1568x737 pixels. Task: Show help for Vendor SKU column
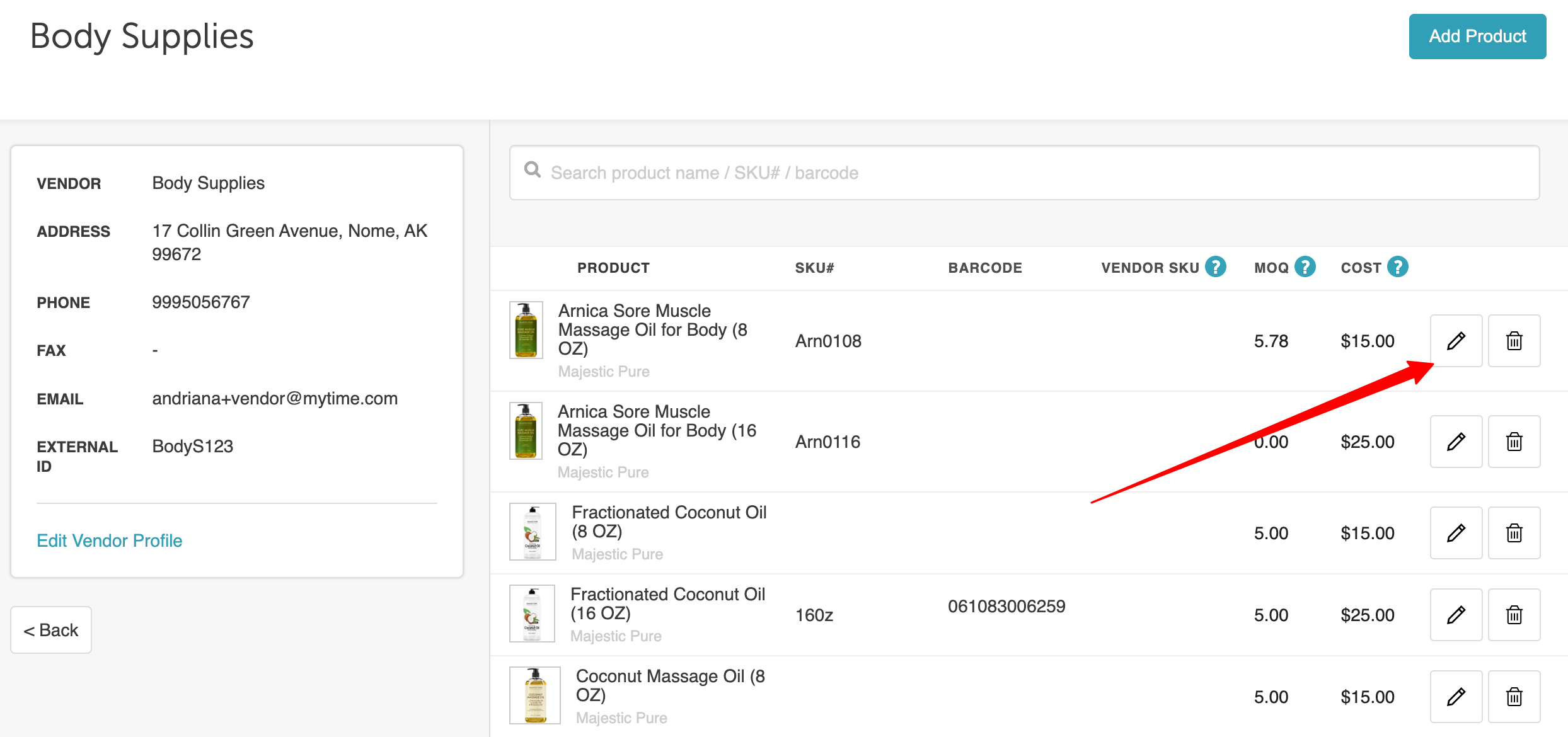pos(1216,267)
